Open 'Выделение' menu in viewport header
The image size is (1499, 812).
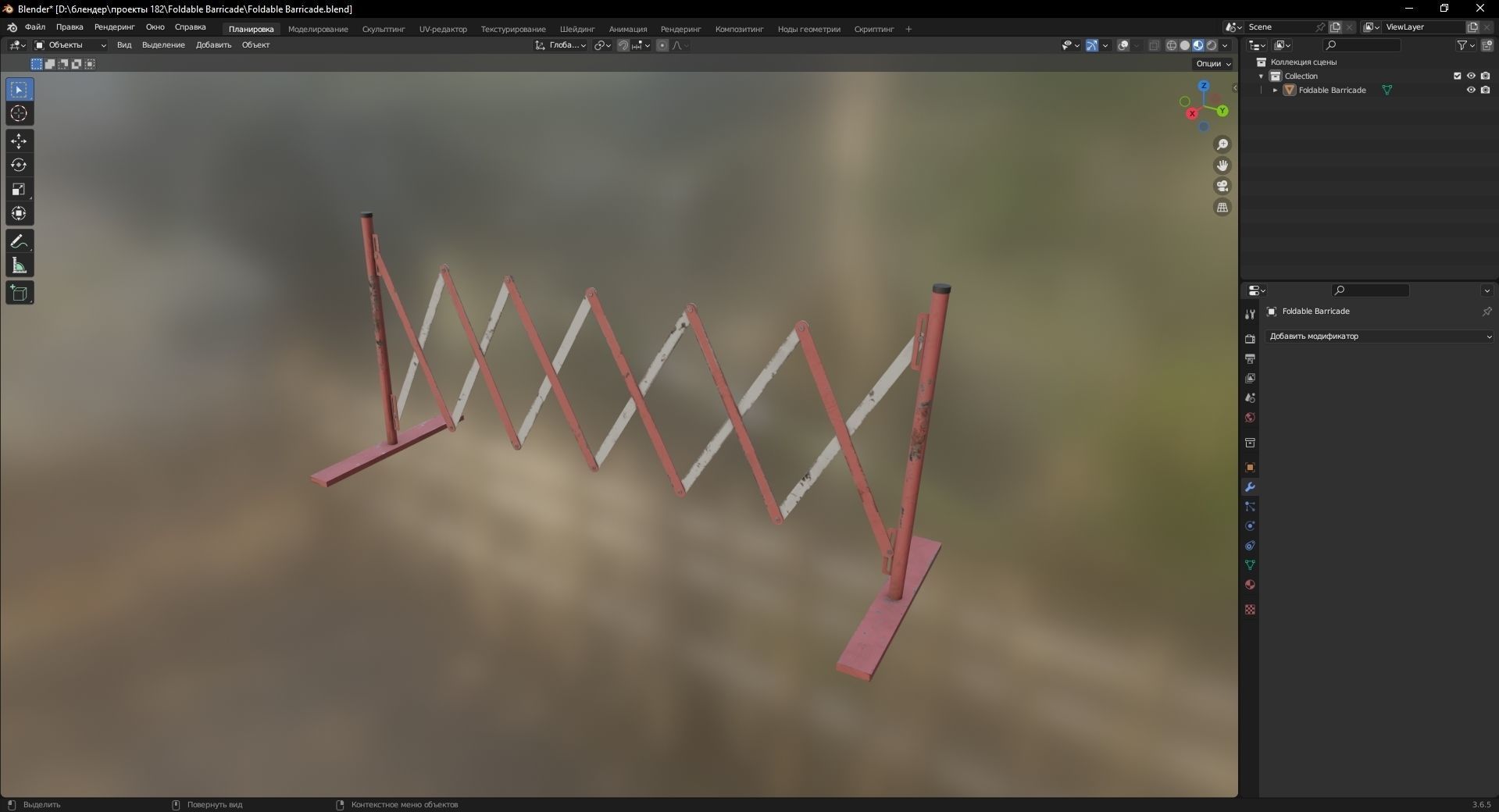[x=163, y=45]
